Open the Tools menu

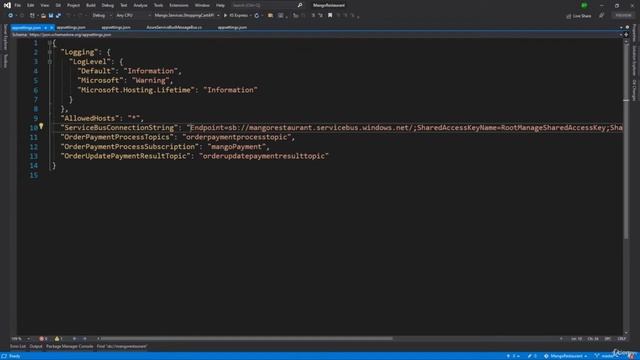click(x=158, y=5)
